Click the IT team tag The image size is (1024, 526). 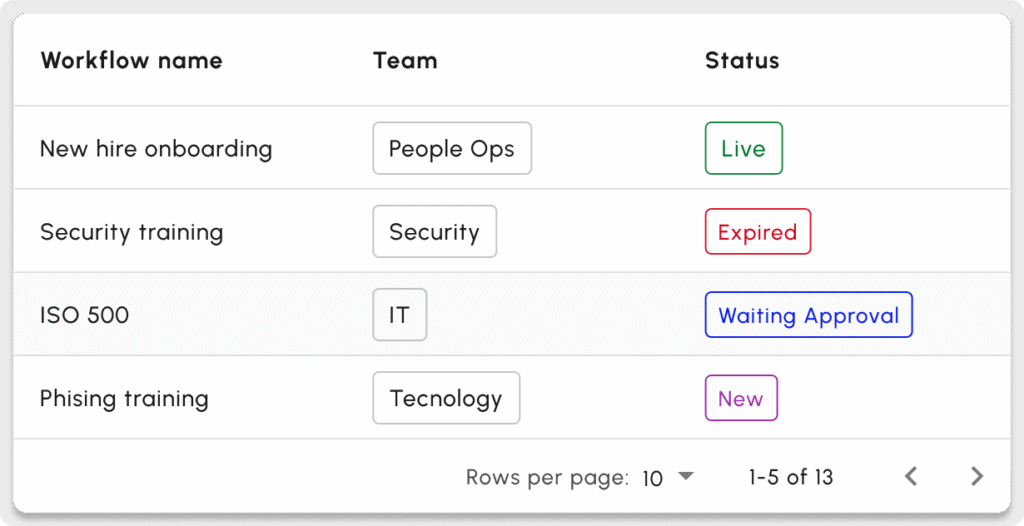tap(399, 315)
